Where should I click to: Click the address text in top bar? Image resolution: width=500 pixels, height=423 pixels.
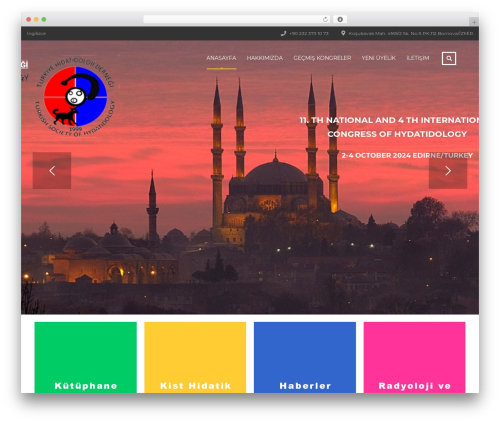(x=410, y=33)
